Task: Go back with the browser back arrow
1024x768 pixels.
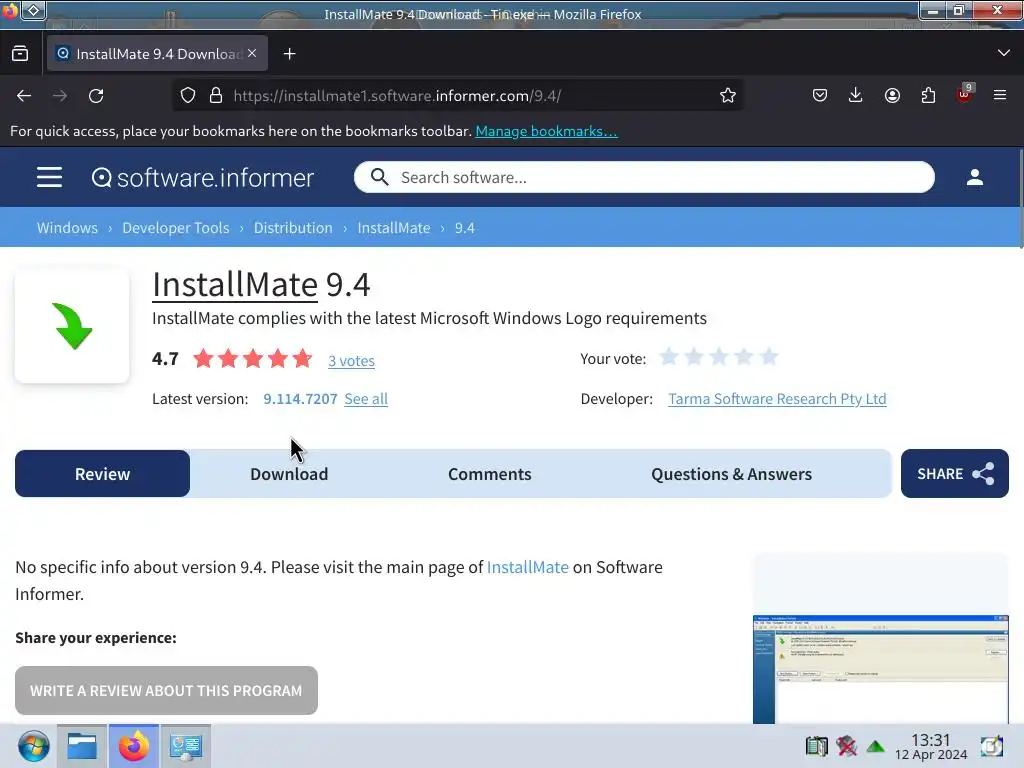Action: point(24,96)
